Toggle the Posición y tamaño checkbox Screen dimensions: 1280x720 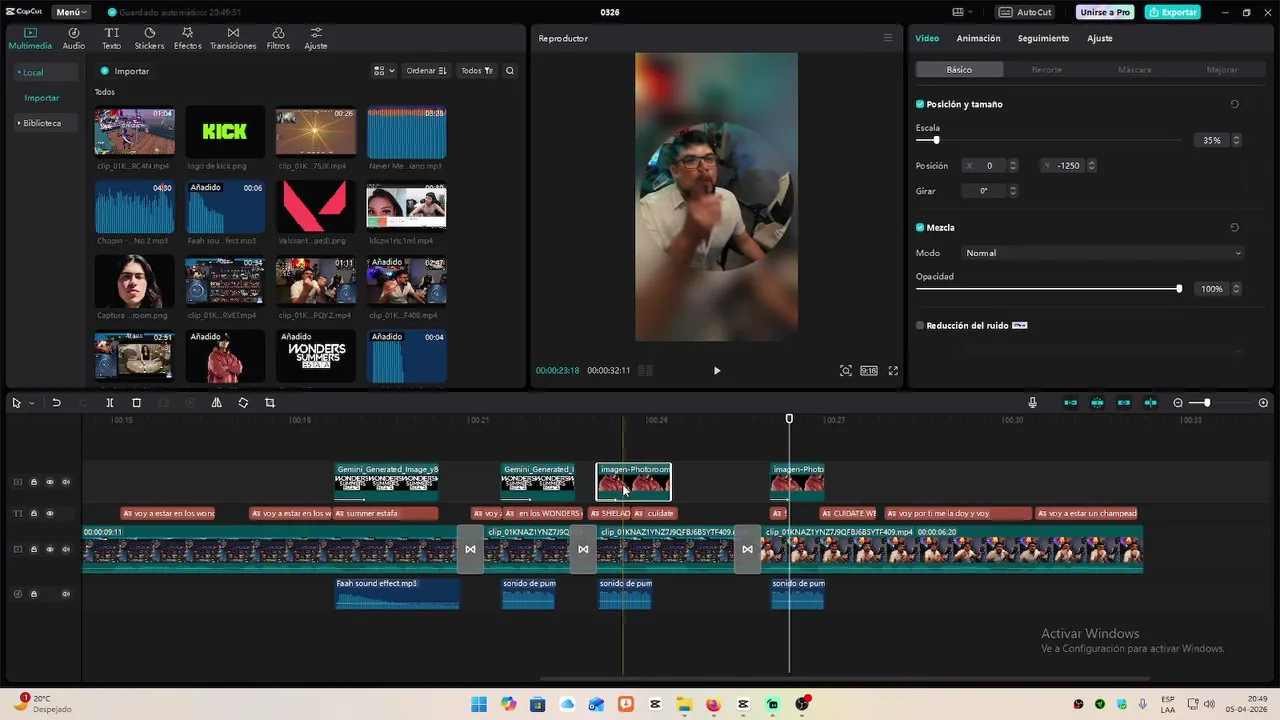tap(920, 104)
